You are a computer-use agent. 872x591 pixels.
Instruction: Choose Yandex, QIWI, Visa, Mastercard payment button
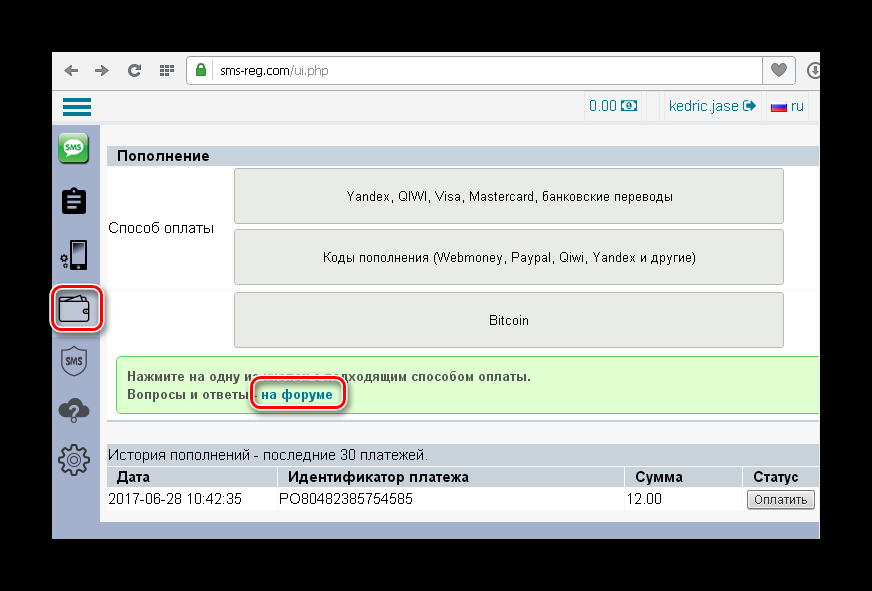(x=509, y=196)
